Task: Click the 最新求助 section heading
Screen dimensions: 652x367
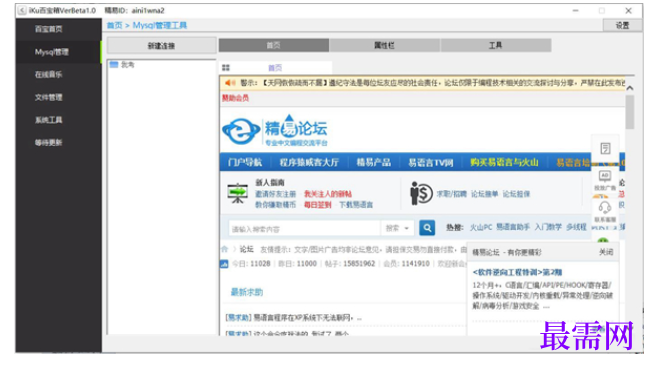Action: 247,292
